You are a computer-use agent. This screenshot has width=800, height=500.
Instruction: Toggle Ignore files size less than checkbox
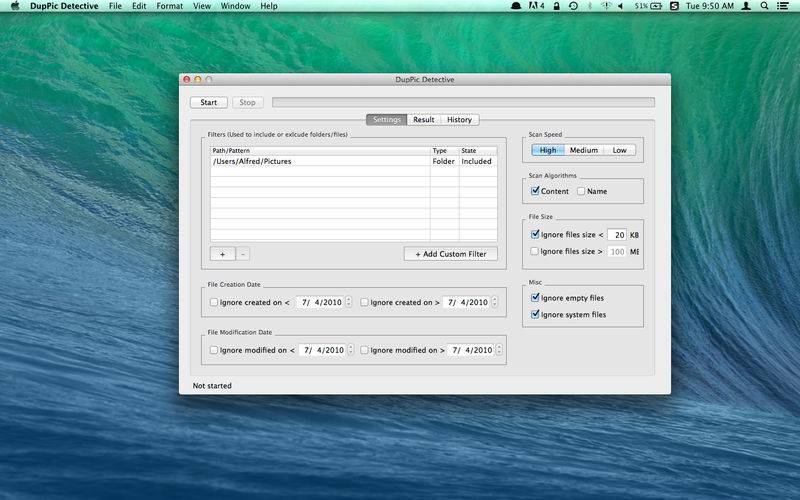[x=535, y=234]
